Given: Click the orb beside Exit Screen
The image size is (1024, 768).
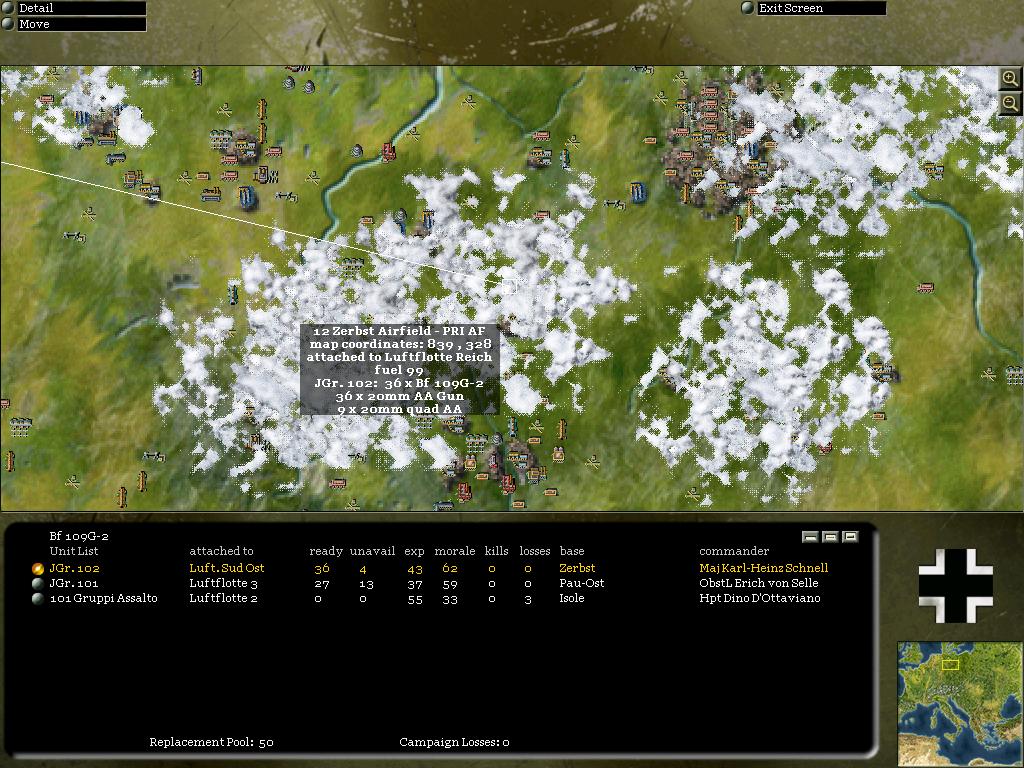Looking at the screenshot, I should pyautogui.click(x=748, y=8).
